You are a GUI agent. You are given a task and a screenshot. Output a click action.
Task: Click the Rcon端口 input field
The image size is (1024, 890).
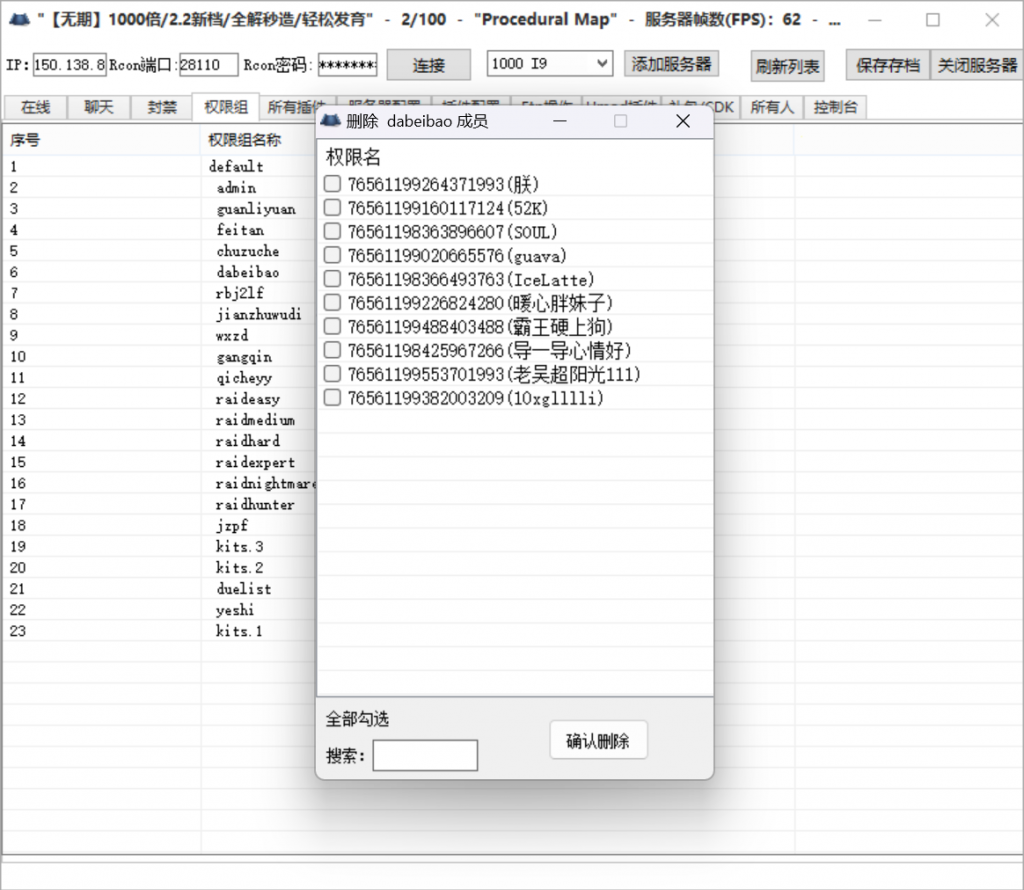tap(208, 65)
